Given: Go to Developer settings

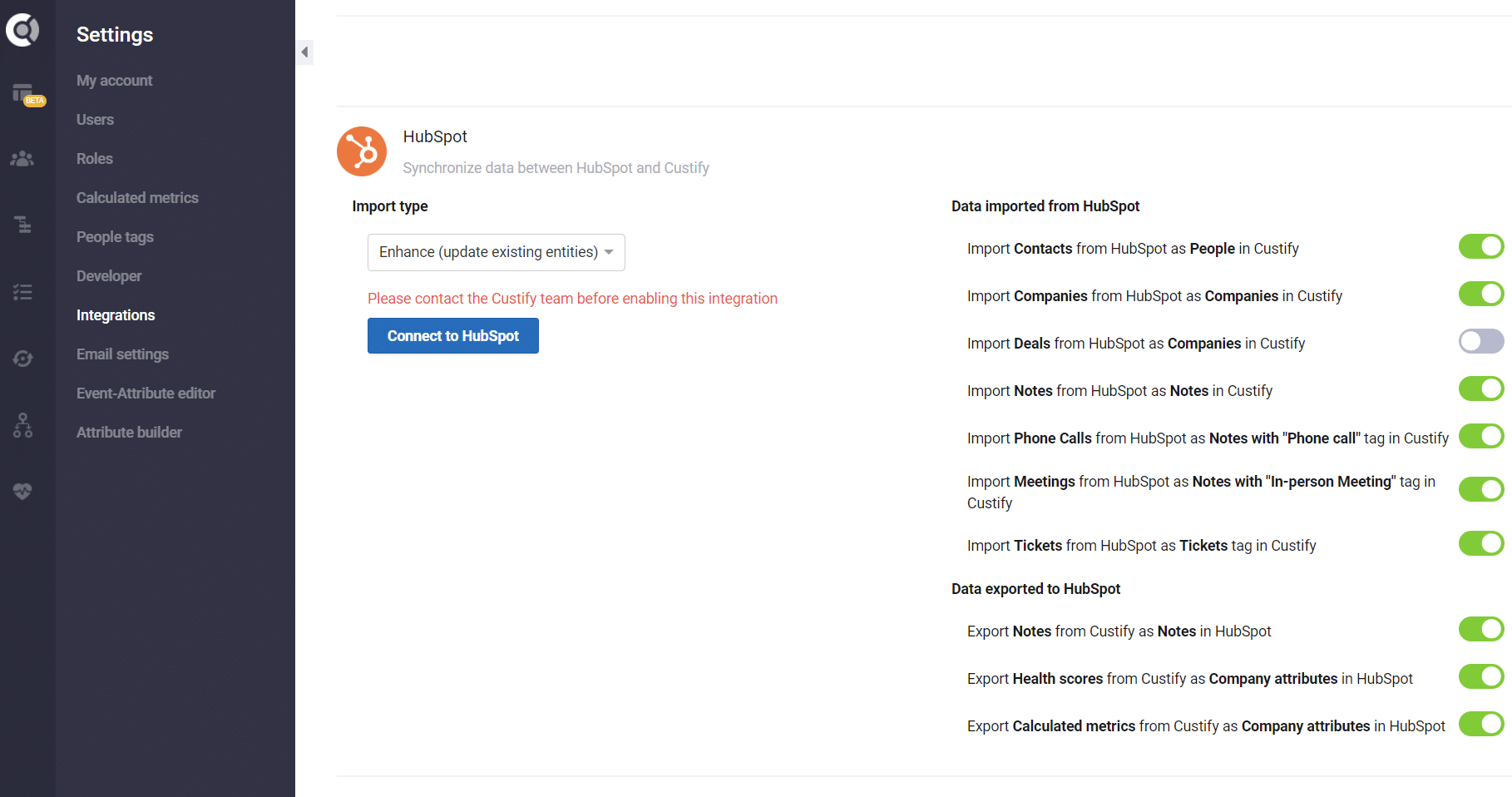Looking at the screenshot, I should tap(109, 276).
